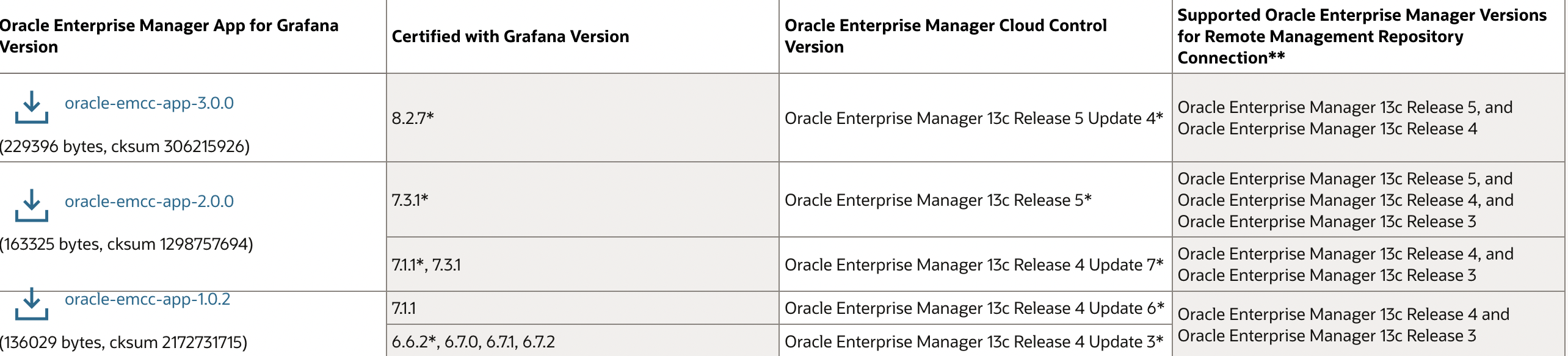The image size is (1568, 356).
Task: Select the Release 4 Update 3* cell
Action: tap(975, 341)
